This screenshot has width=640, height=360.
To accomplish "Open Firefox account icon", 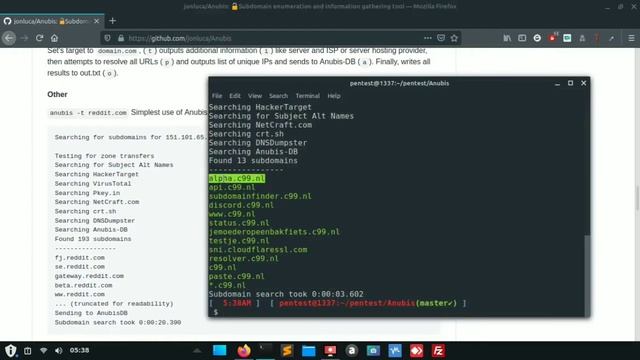I will [x=537, y=38].
